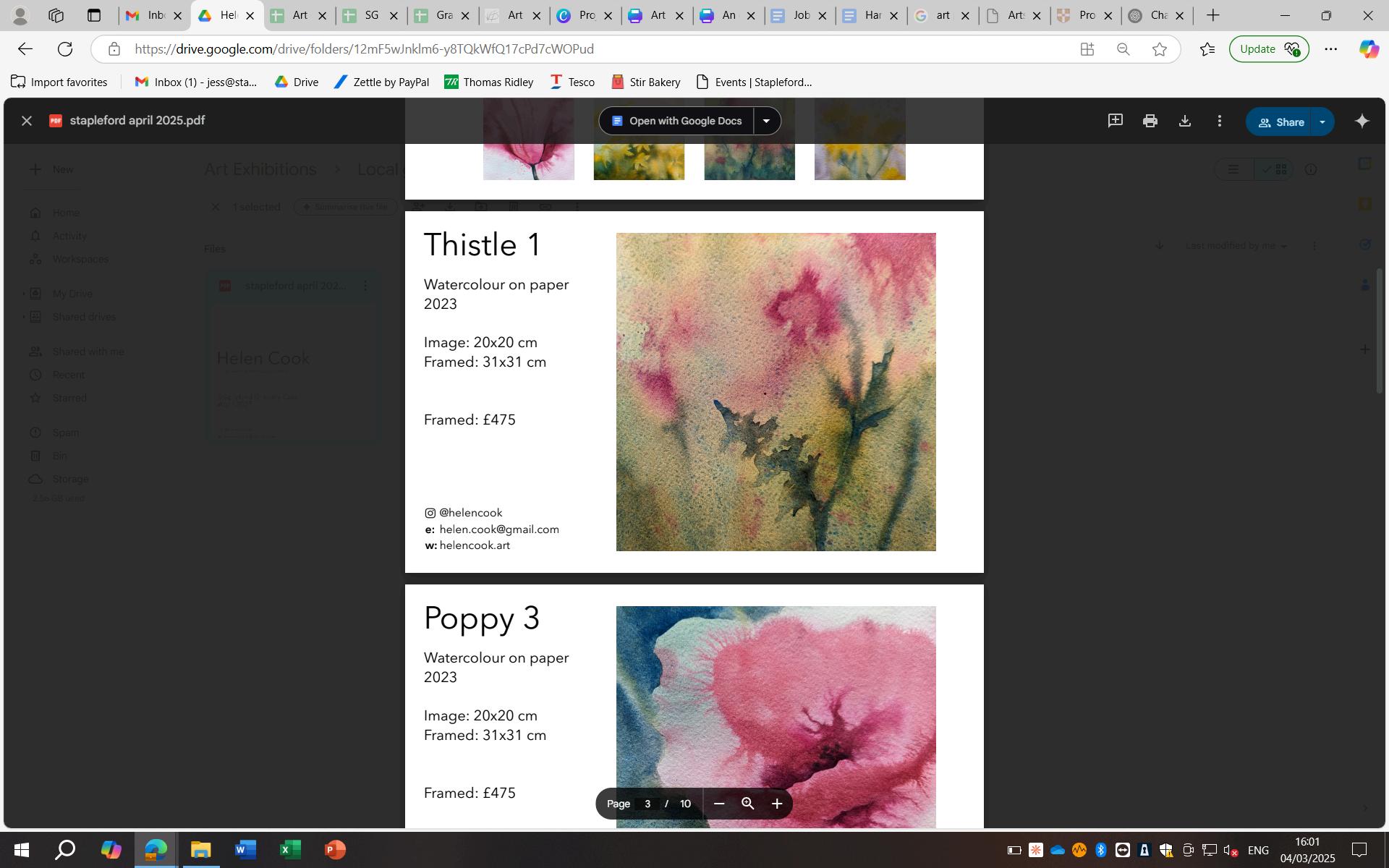This screenshot has width=1389, height=868.
Task: Click Open with Google Docs button
Action: (x=676, y=121)
